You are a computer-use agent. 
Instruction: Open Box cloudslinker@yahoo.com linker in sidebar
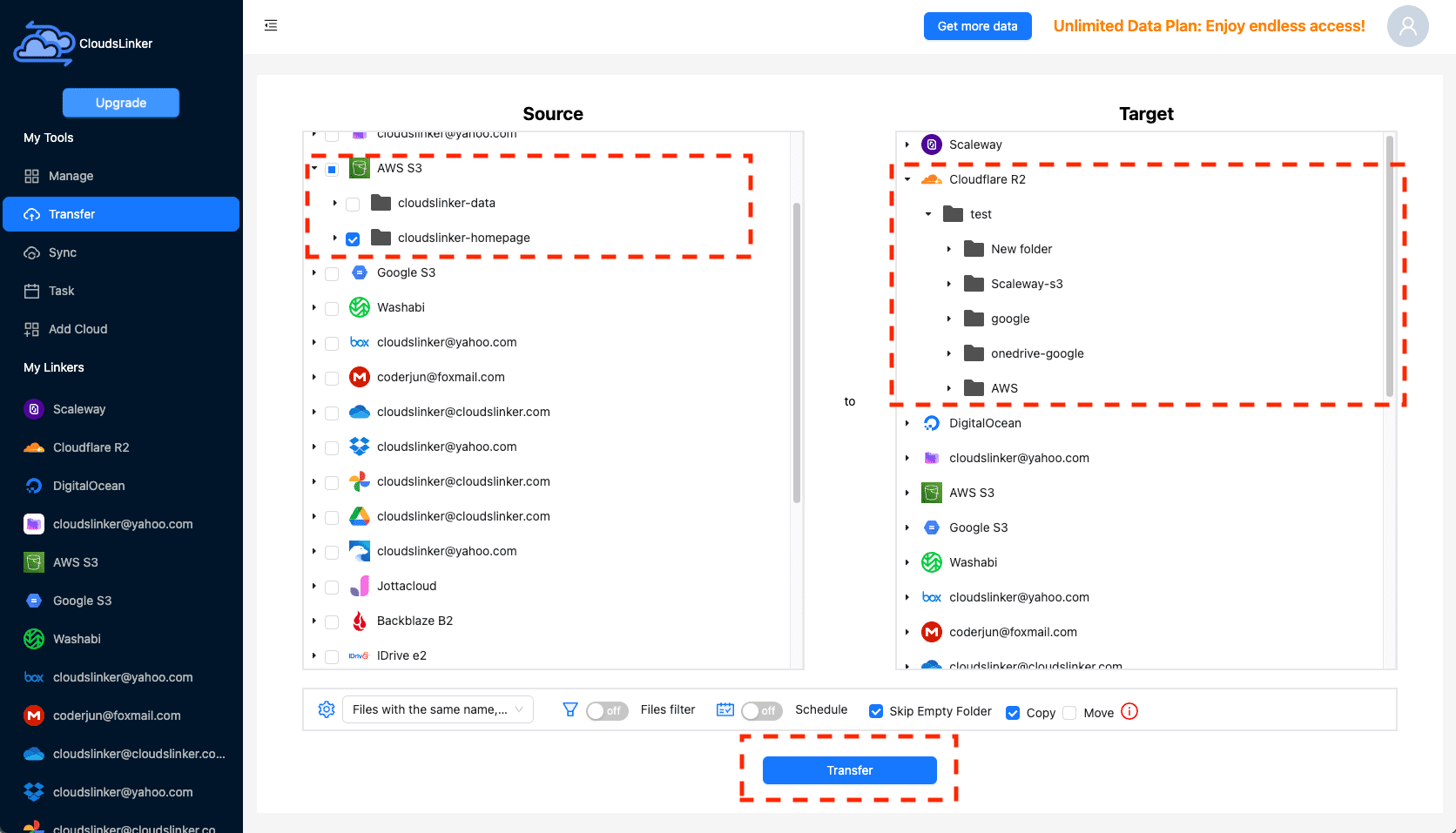coord(121,677)
